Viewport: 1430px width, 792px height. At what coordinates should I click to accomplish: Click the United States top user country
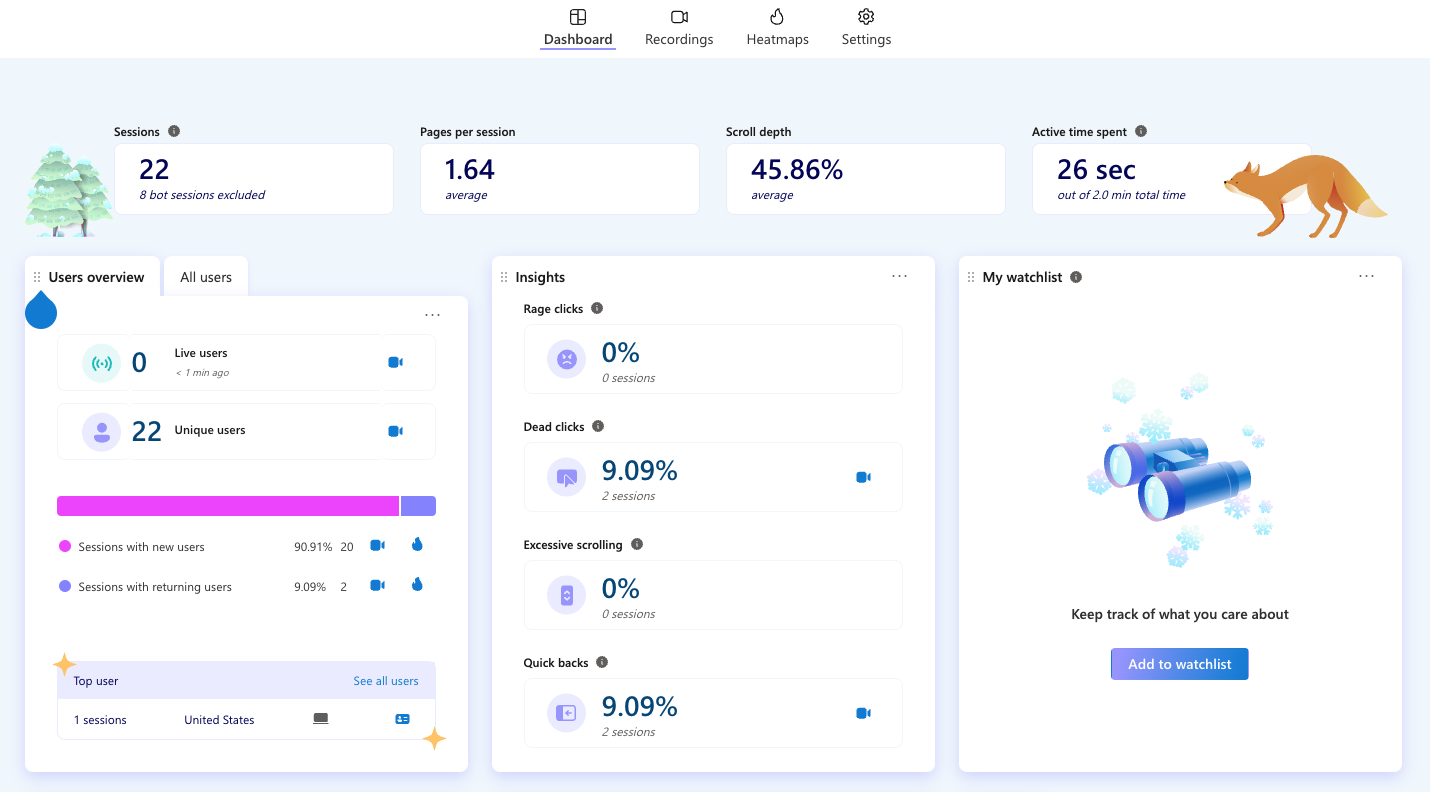coord(219,720)
